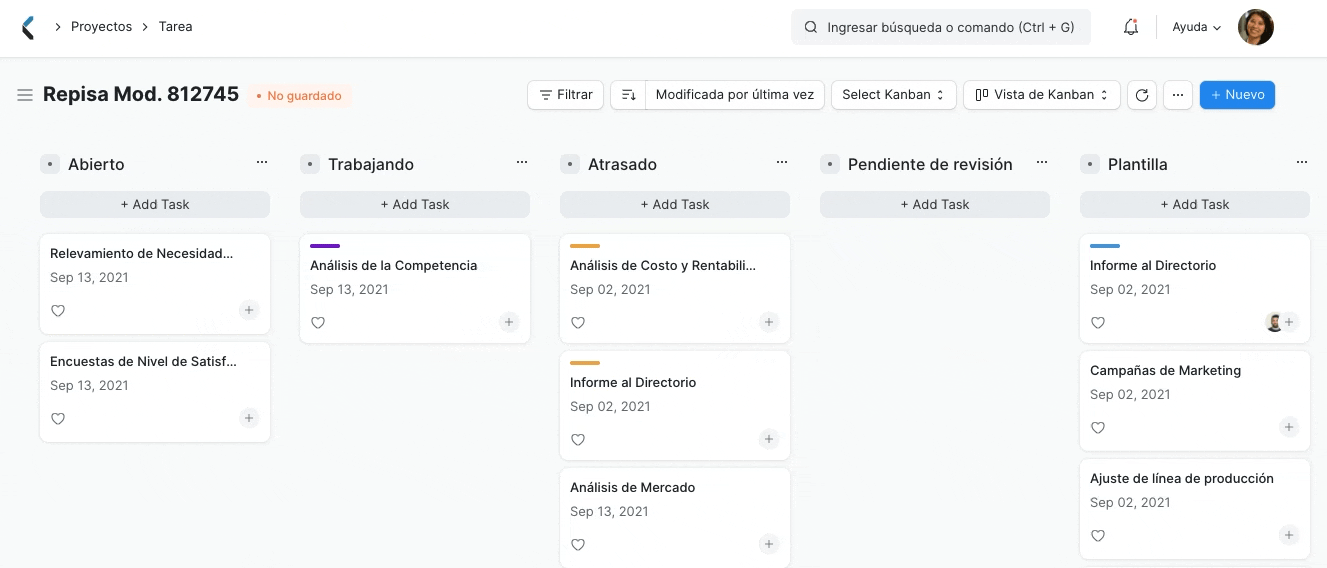
Task: Refresh the Kanban board
Action: click(1141, 95)
